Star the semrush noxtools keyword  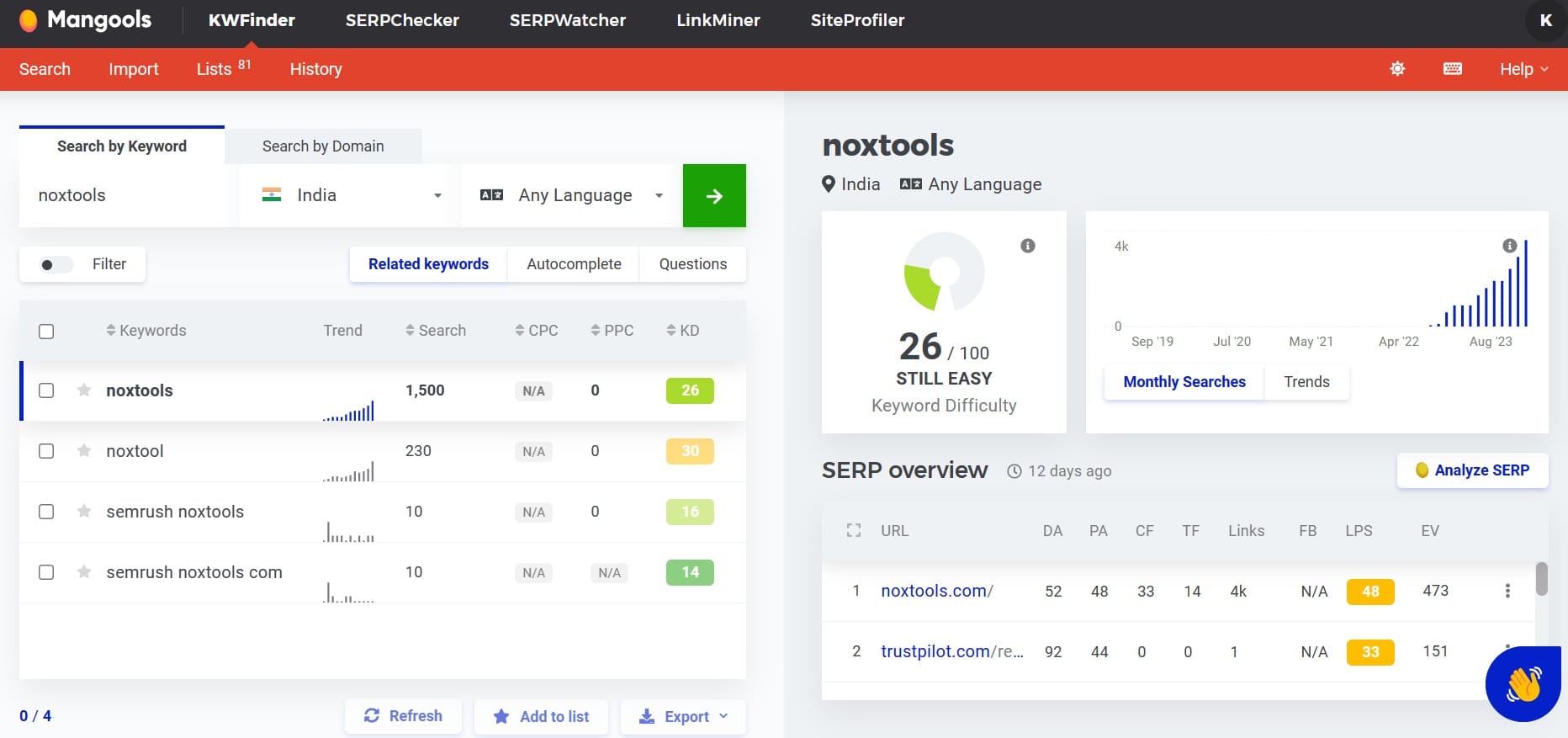pyautogui.click(x=84, y=512)
